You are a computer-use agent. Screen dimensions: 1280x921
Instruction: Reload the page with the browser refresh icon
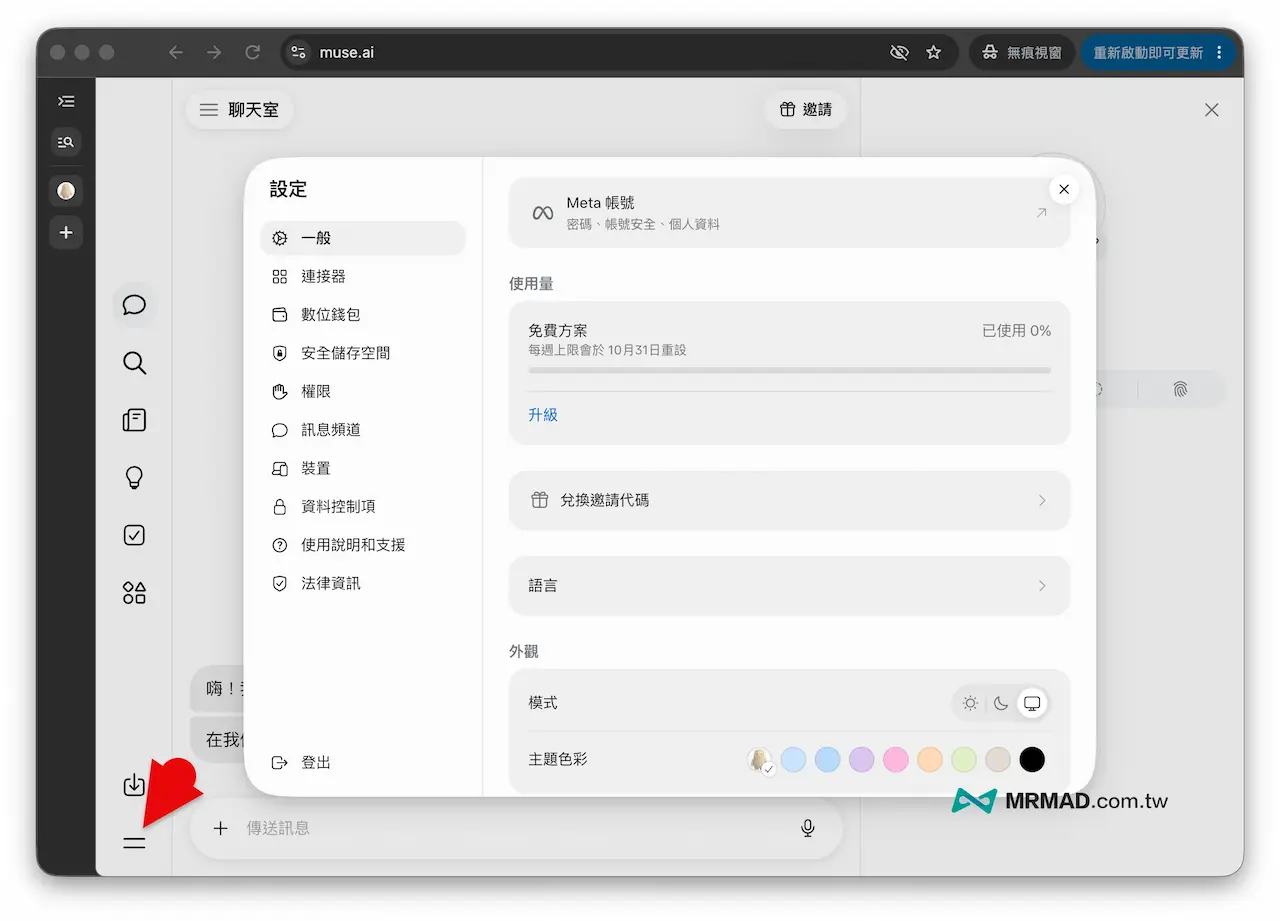click(253, 52)
